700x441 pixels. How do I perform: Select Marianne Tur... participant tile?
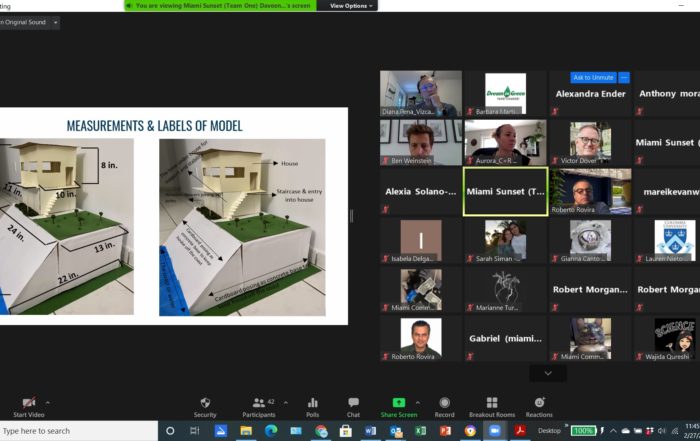(x=505, y=290)
